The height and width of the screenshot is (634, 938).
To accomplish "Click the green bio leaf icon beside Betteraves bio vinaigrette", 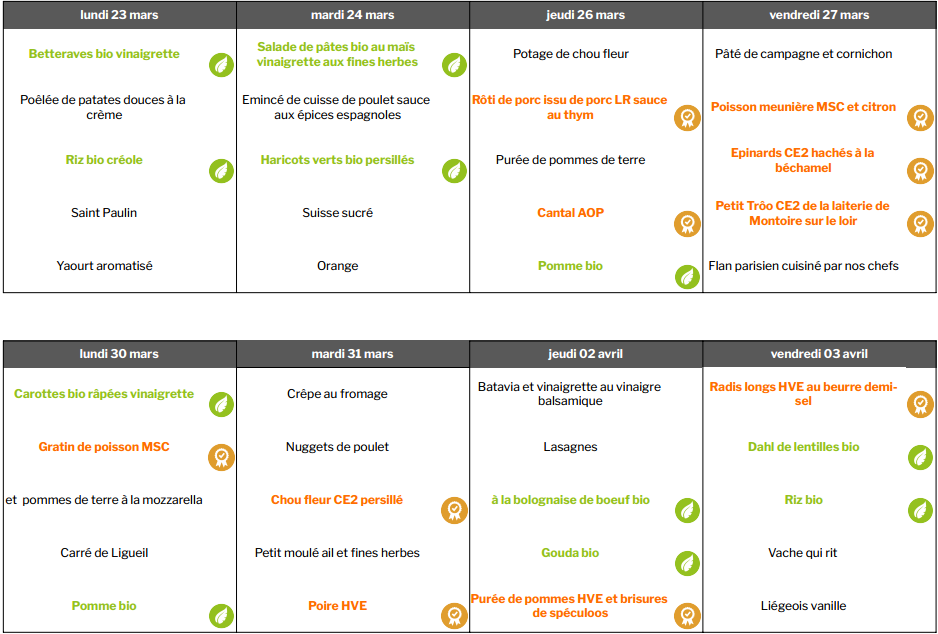I will tap(221, 65).
